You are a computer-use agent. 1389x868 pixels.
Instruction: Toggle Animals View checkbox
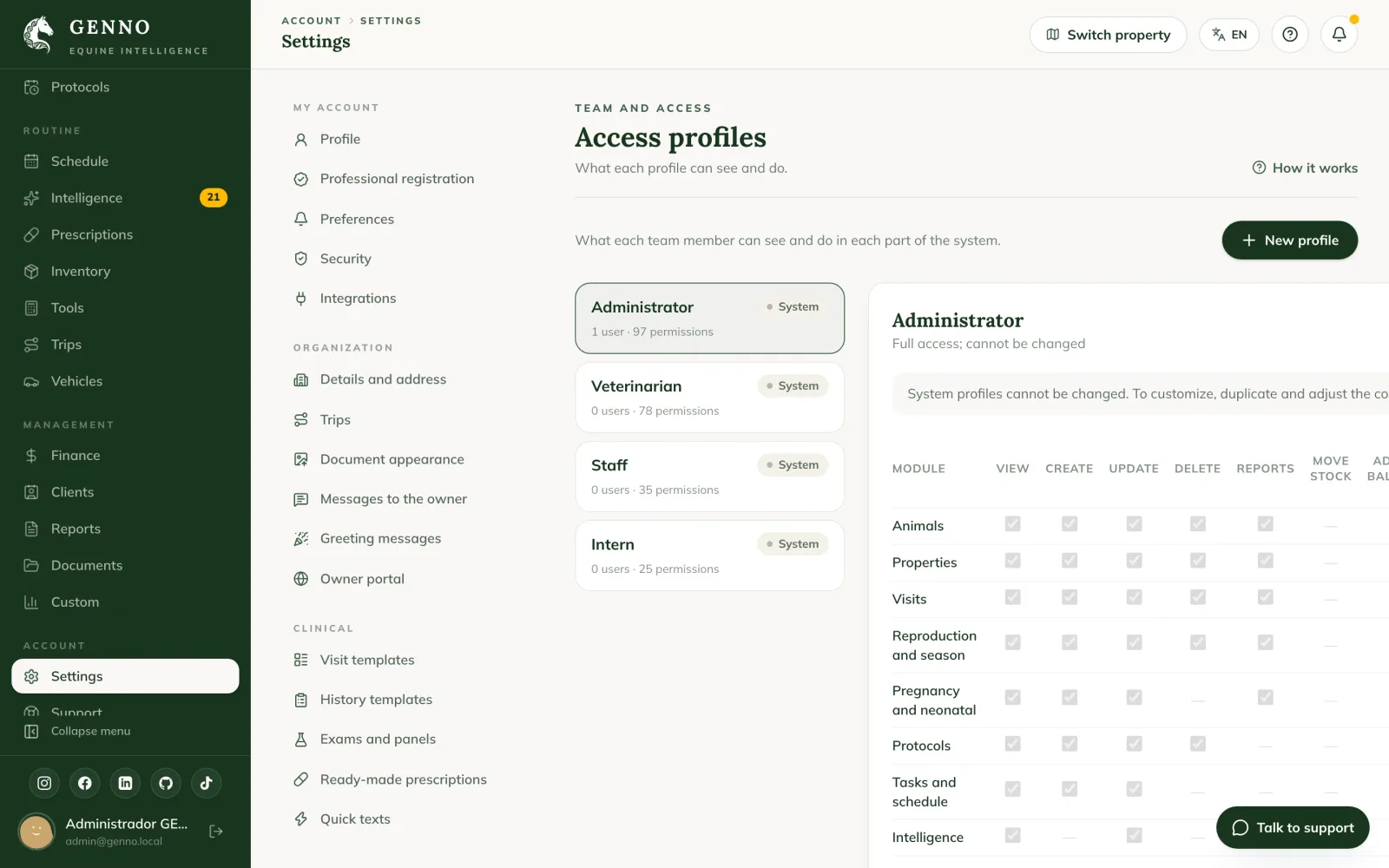click(x=1012, y=524)
